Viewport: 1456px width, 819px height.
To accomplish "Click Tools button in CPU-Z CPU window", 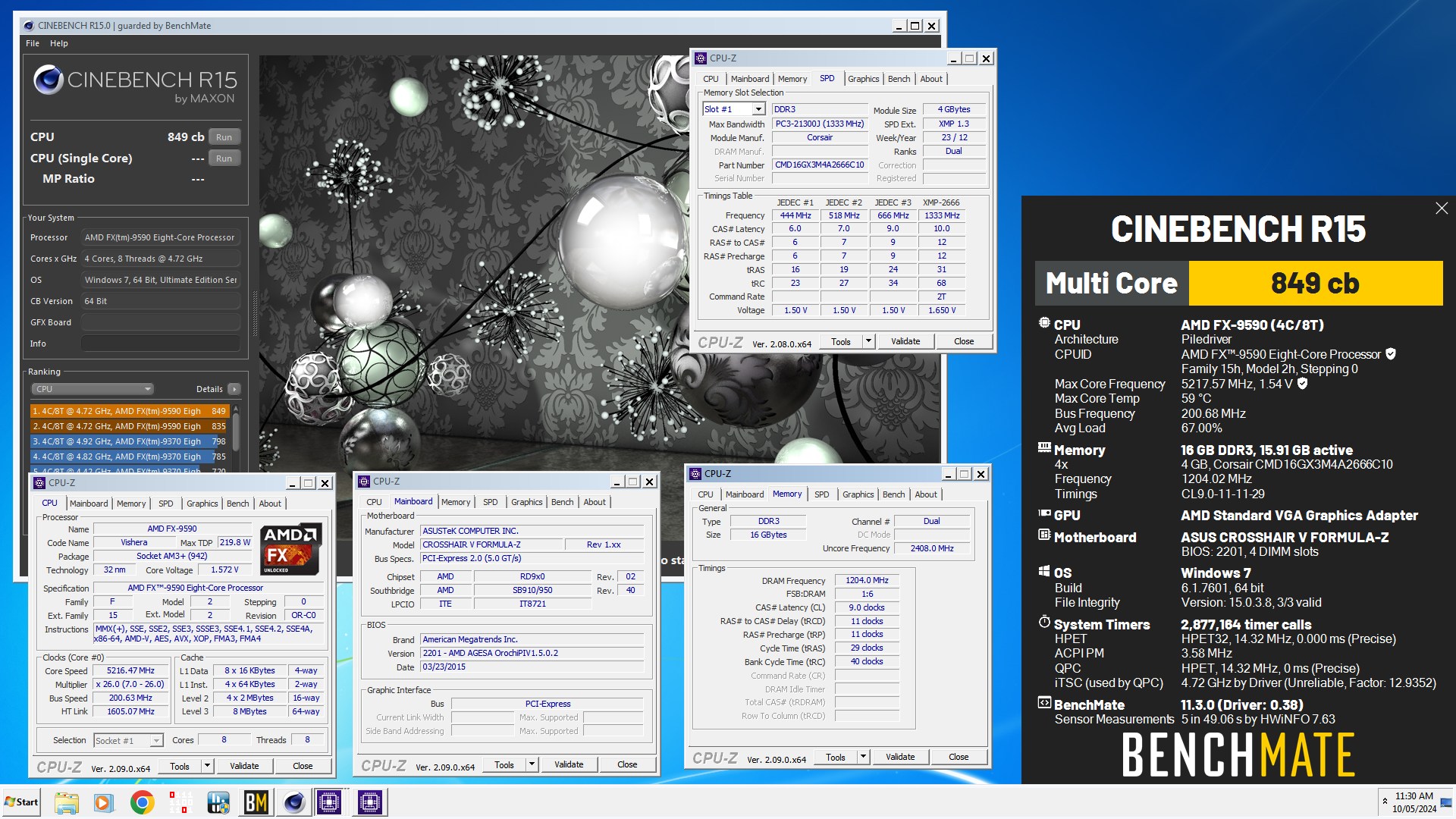I will point(180,766).
